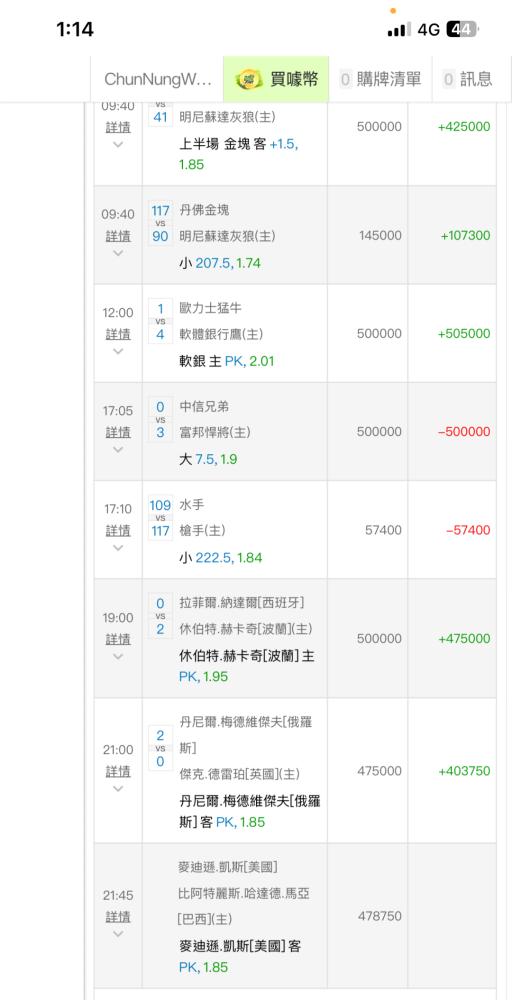Open 詳情 for the 17:05 中信兄弟 bet
This screenshot has width=512, height=1000.
pyautogui.click(x=118, y=432)
